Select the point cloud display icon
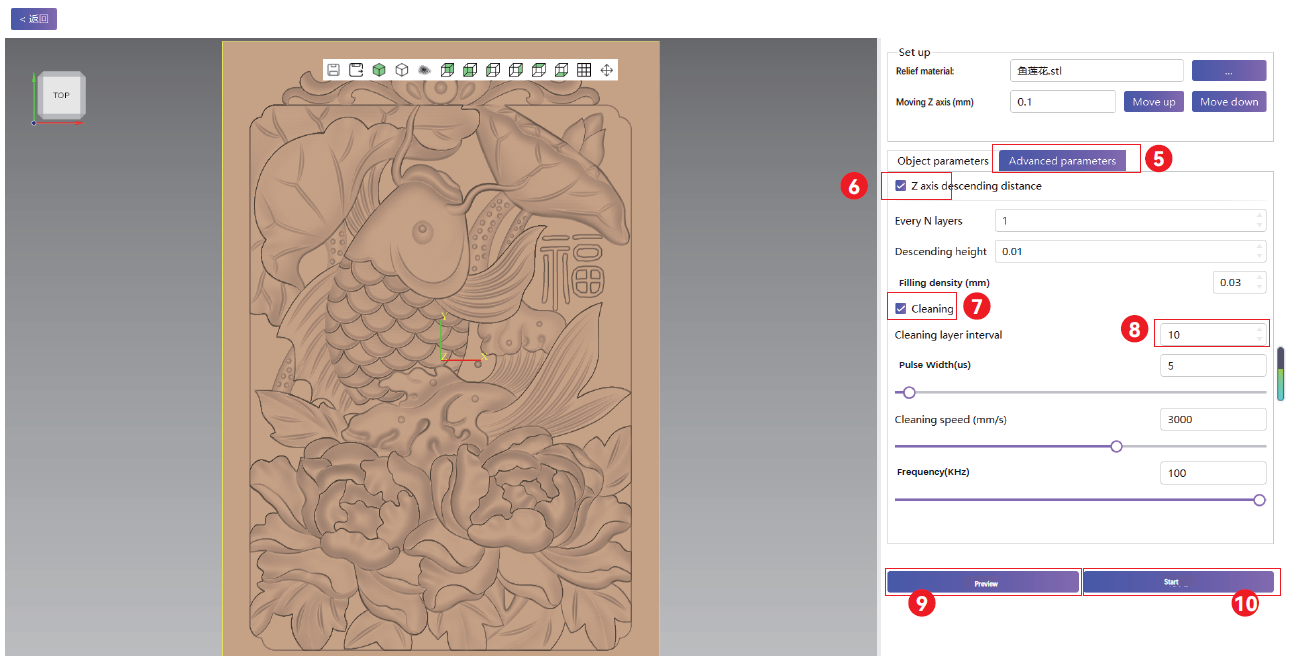 point(424,70)
